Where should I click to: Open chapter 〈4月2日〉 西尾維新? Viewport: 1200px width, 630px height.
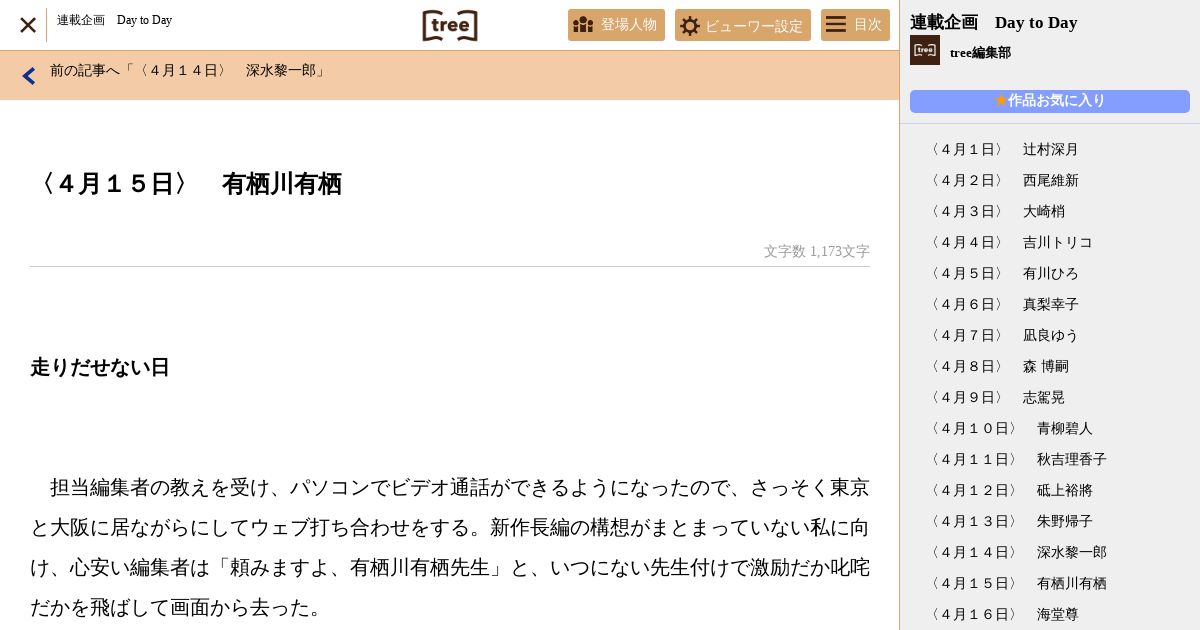click(x=1002, y=180)
